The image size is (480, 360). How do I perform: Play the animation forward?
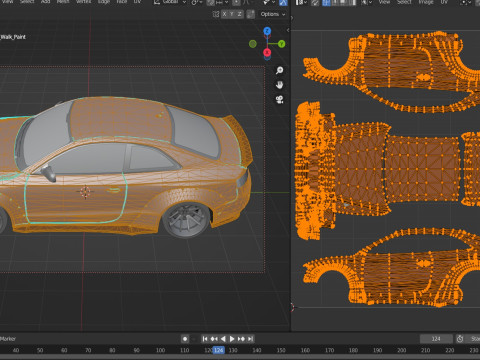click(232, 339)
